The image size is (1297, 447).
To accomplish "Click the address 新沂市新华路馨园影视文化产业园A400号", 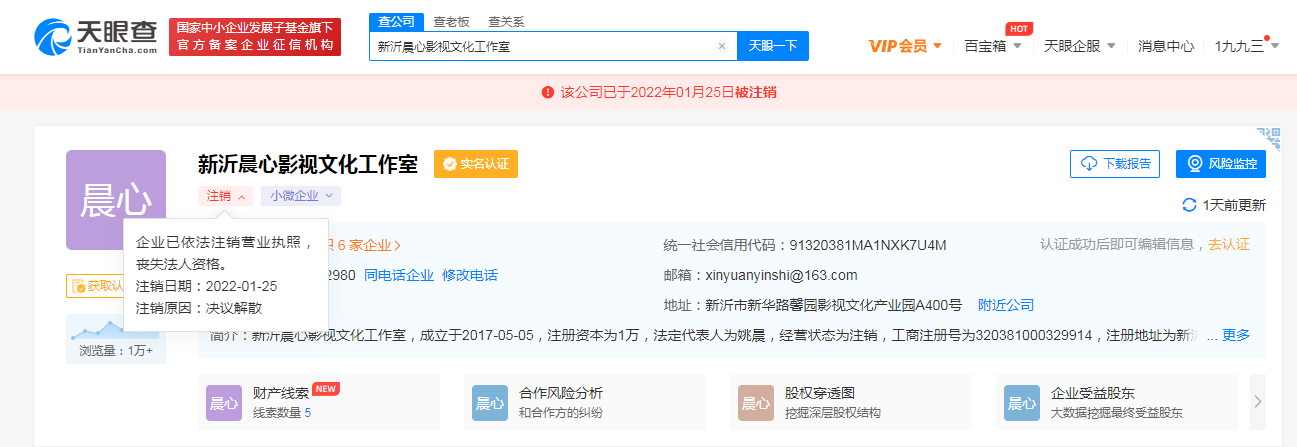I will click(834, 305).
